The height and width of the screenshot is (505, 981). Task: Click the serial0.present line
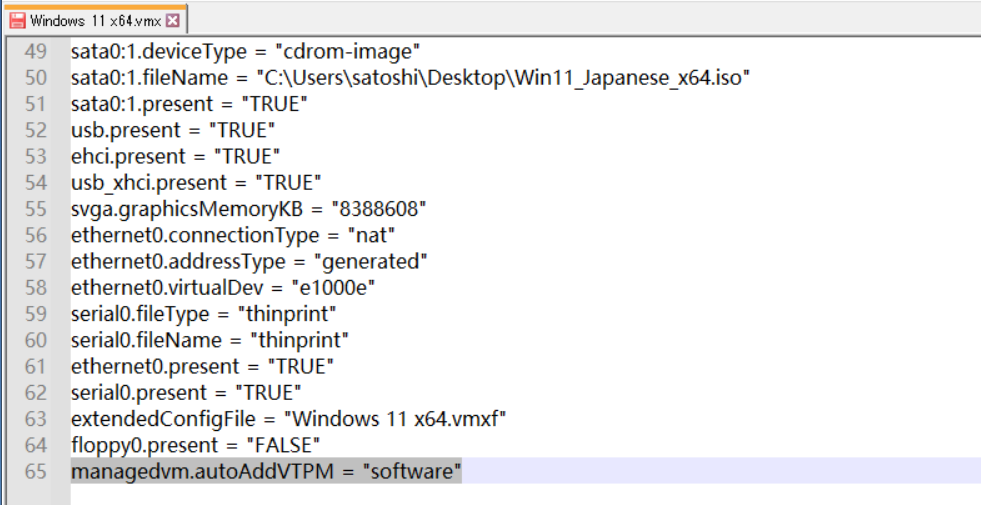(186, 393)
